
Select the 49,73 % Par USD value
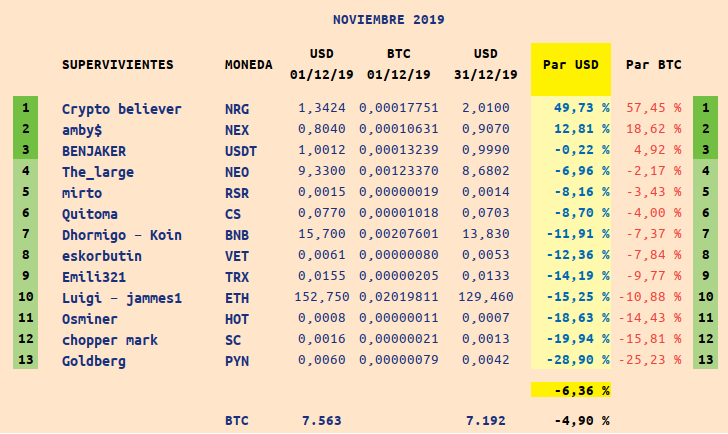(x=581, y=108)
